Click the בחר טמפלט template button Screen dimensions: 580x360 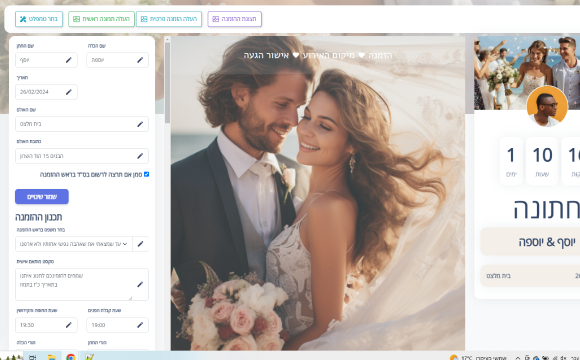coord(39,19)
